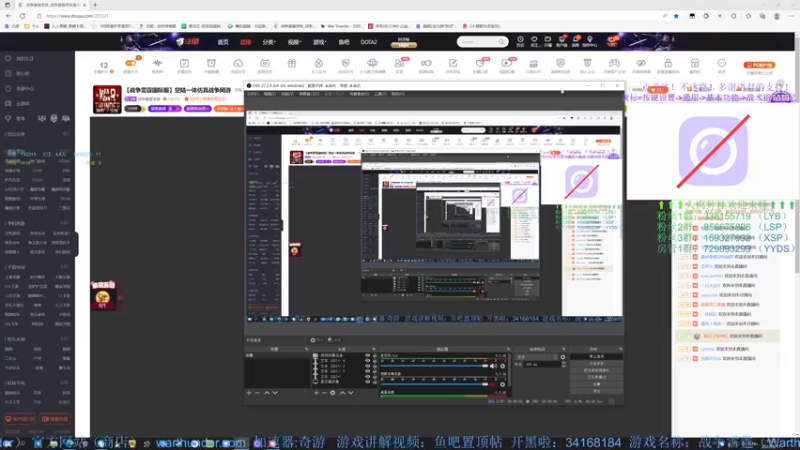Click the alarm clock reminder icon

coord(211,63)
